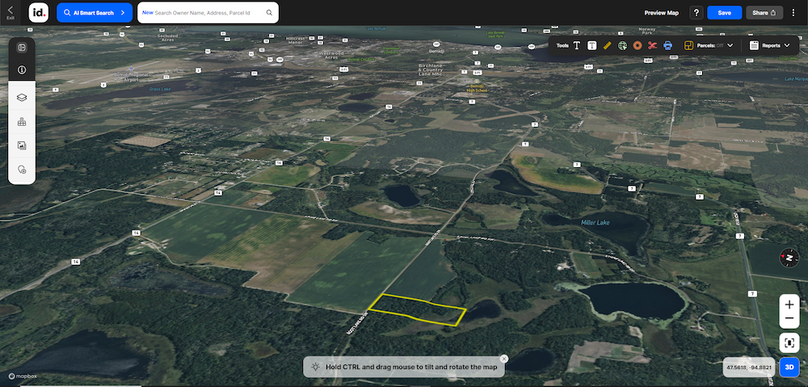Select the text box label tool

(x=592, y=45)
